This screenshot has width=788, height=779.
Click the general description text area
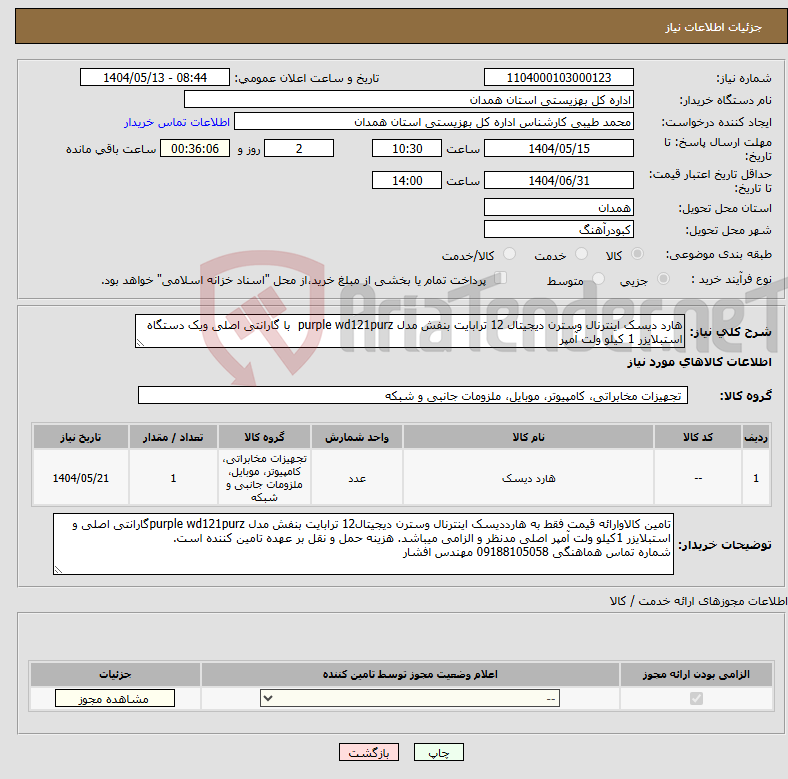click(410, 331)
